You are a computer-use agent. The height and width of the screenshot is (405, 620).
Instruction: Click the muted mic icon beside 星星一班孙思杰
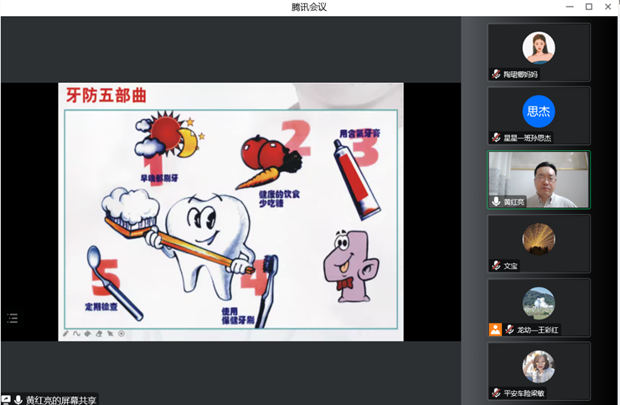click(495, 137)
